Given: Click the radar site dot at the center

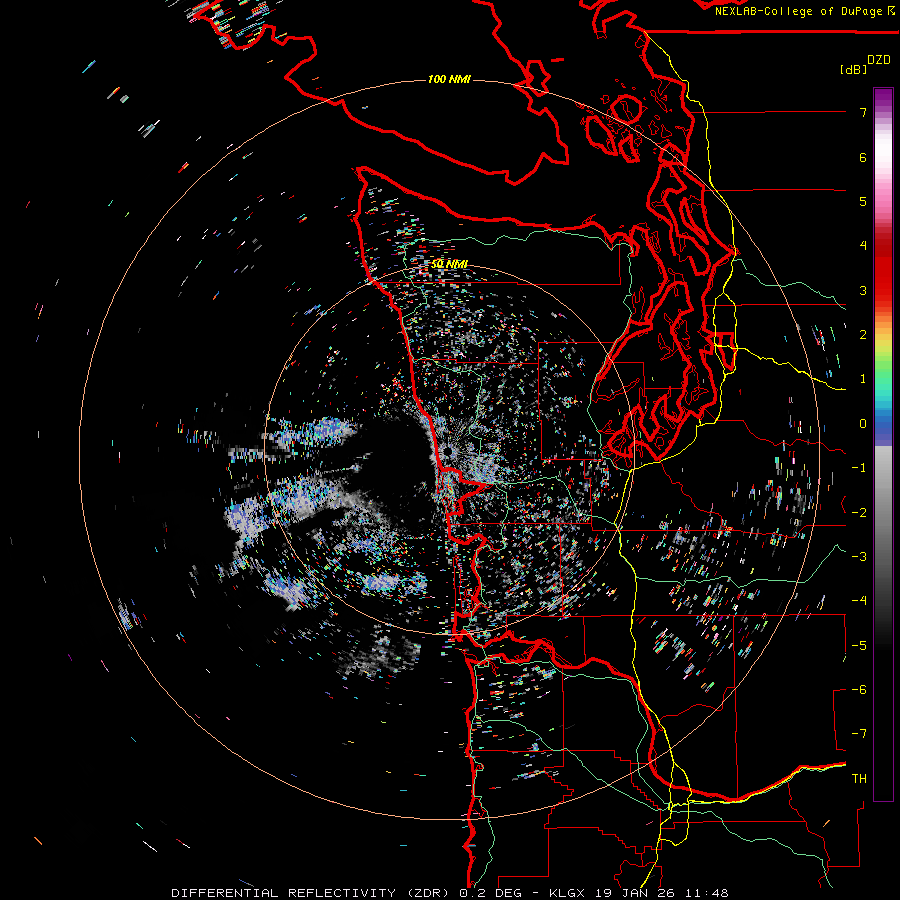Looking at the screenshot, I should pyautogui.click(x=448, y=453).
